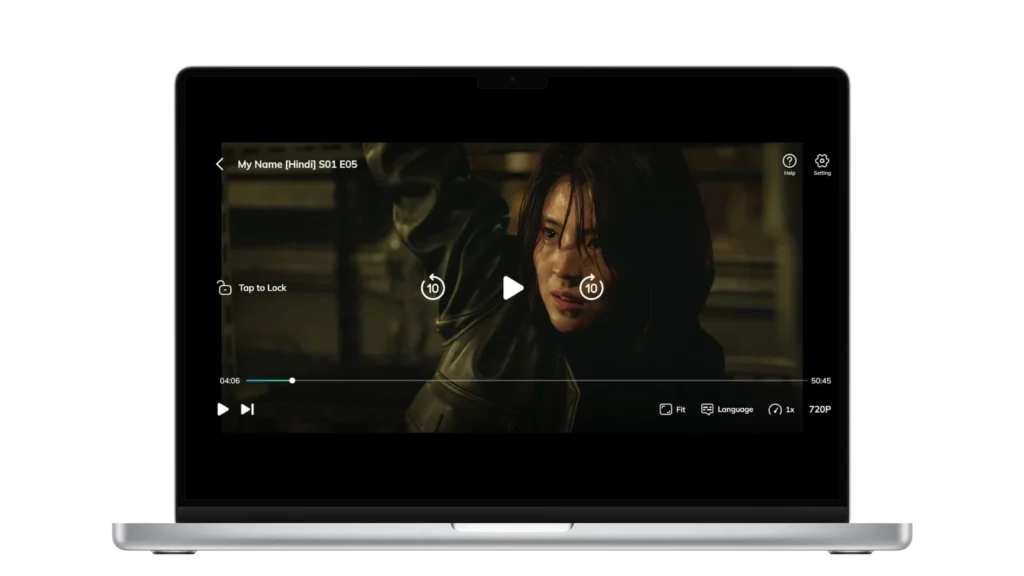Viewport: 1024px width, 576px height.
Task: Open the Language options
Action: point(727,409)
